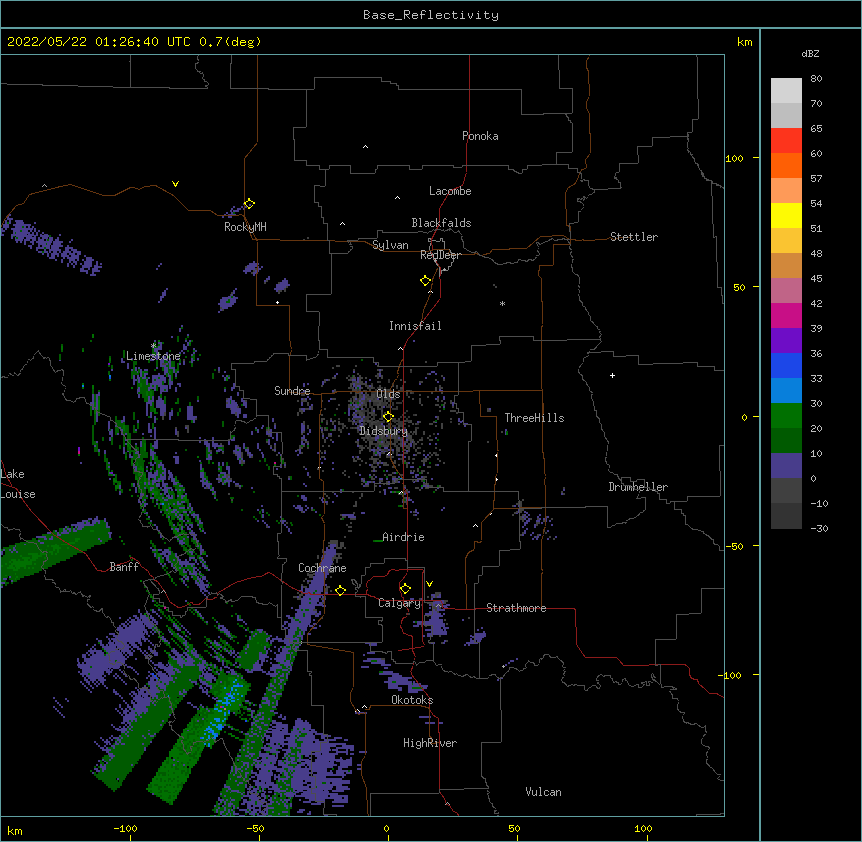Click the yellow V marker northwest of RockyMH
Image resolution: width=862 pixels, height=842 pixels.
click(x=175, y=184)
